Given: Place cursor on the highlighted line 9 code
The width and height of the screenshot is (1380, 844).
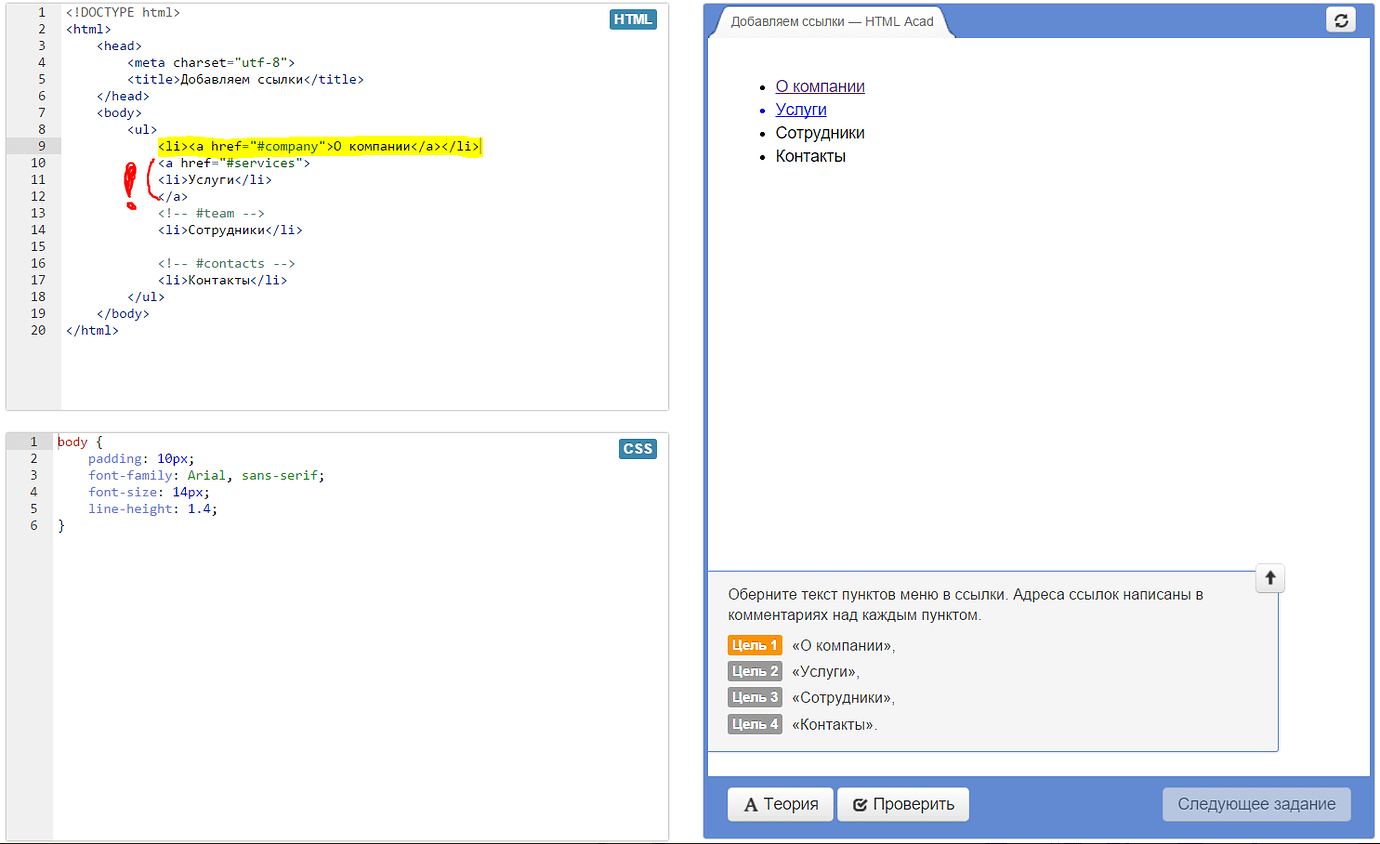Looking at the screenshot, I should (x=319, y=146).
